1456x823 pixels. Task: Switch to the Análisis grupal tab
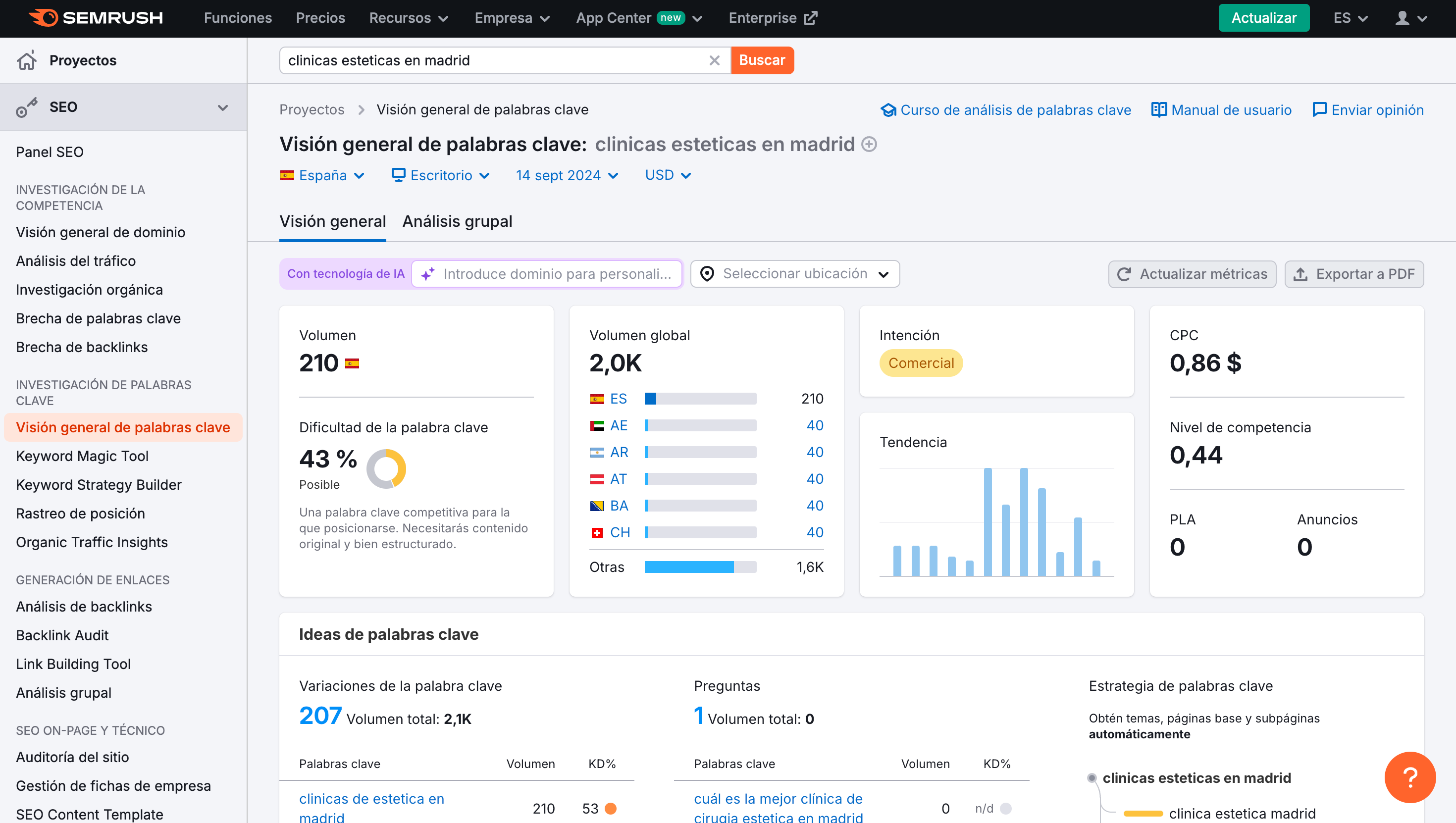point(457,221)
